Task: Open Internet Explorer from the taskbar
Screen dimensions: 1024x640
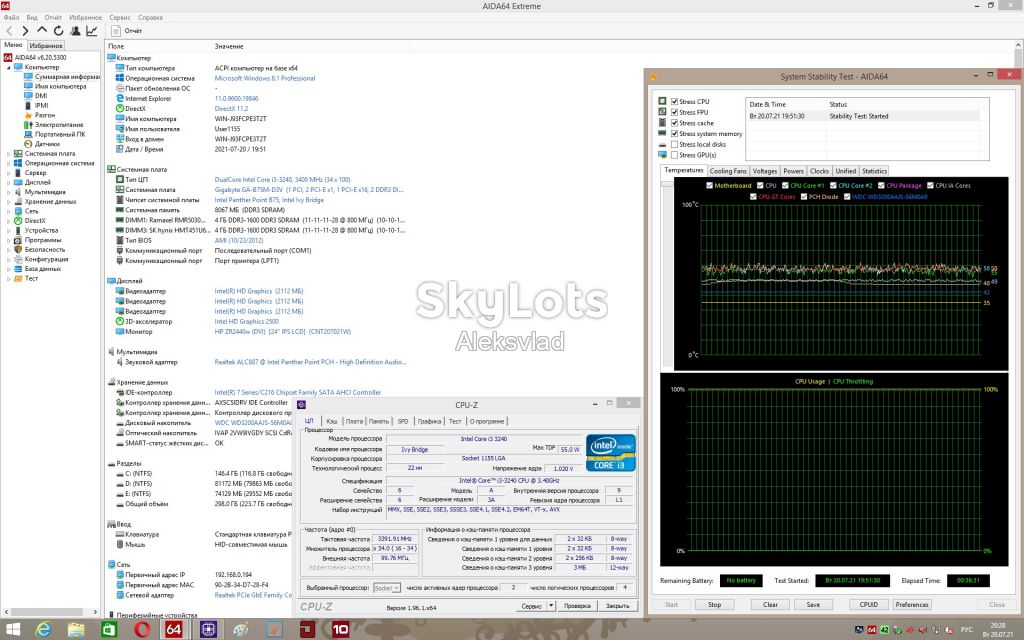Action: coord(44,630)
